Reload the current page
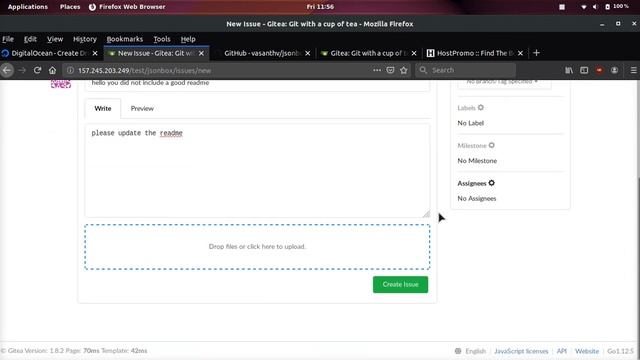 point(37,70)
